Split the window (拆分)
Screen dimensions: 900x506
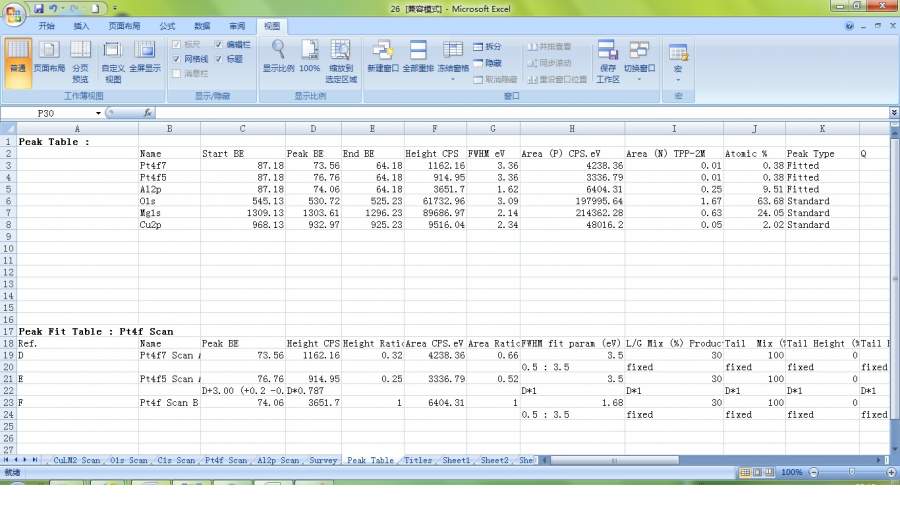[x=487, y=46]
